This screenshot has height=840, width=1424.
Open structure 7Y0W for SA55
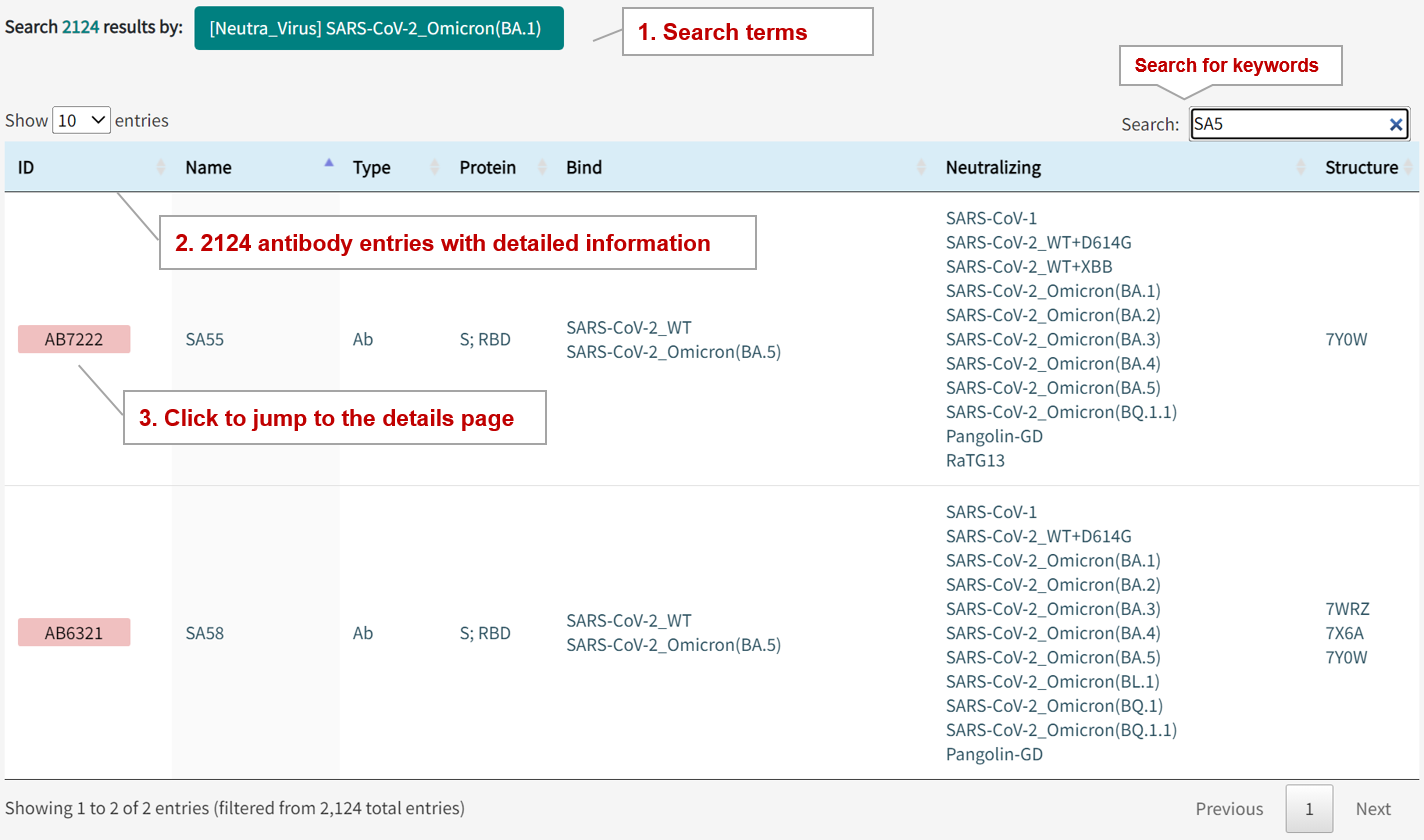pyautogui.click(x=1346, y=339)
